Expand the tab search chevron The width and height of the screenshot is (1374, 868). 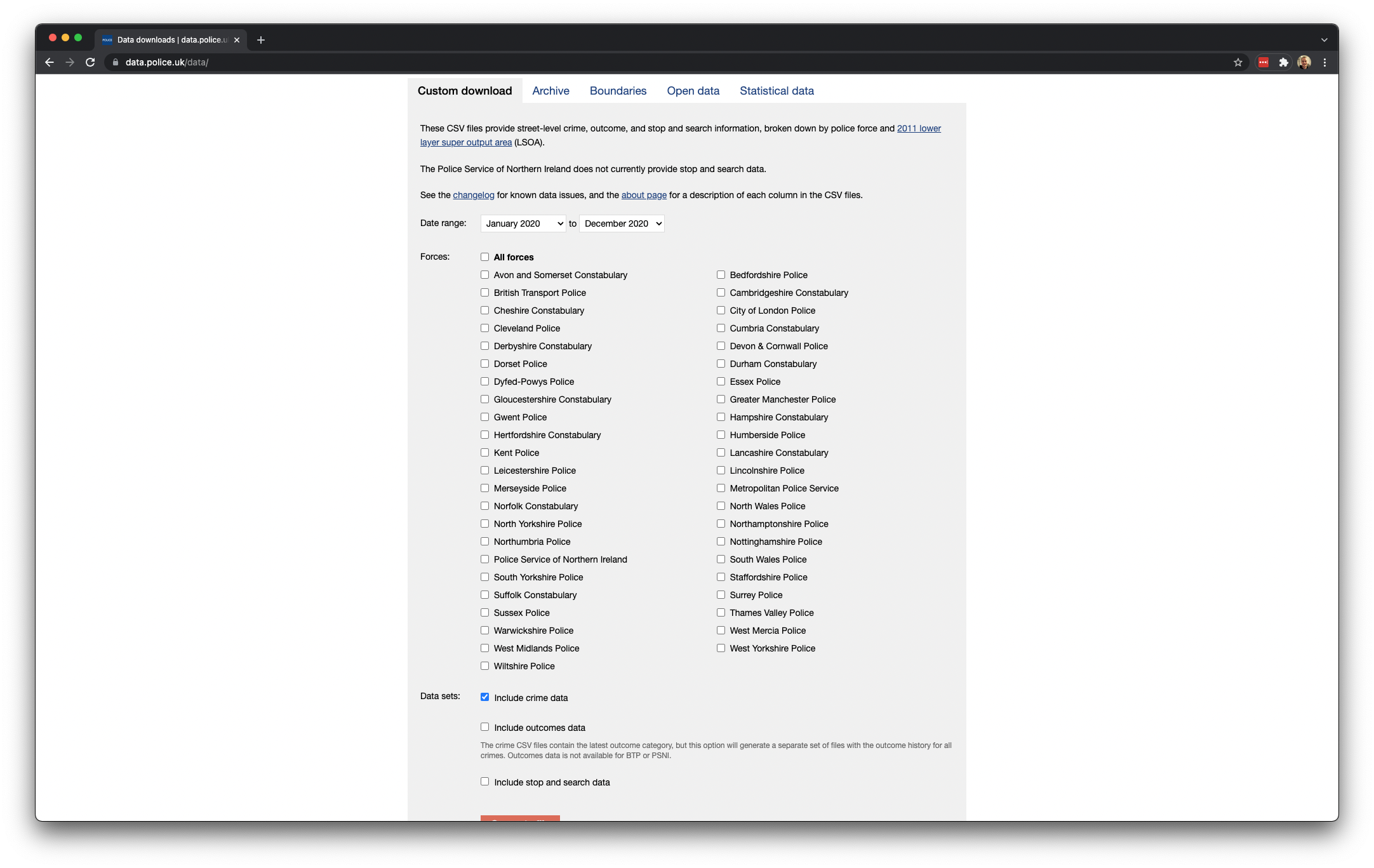click(1324, 40)
